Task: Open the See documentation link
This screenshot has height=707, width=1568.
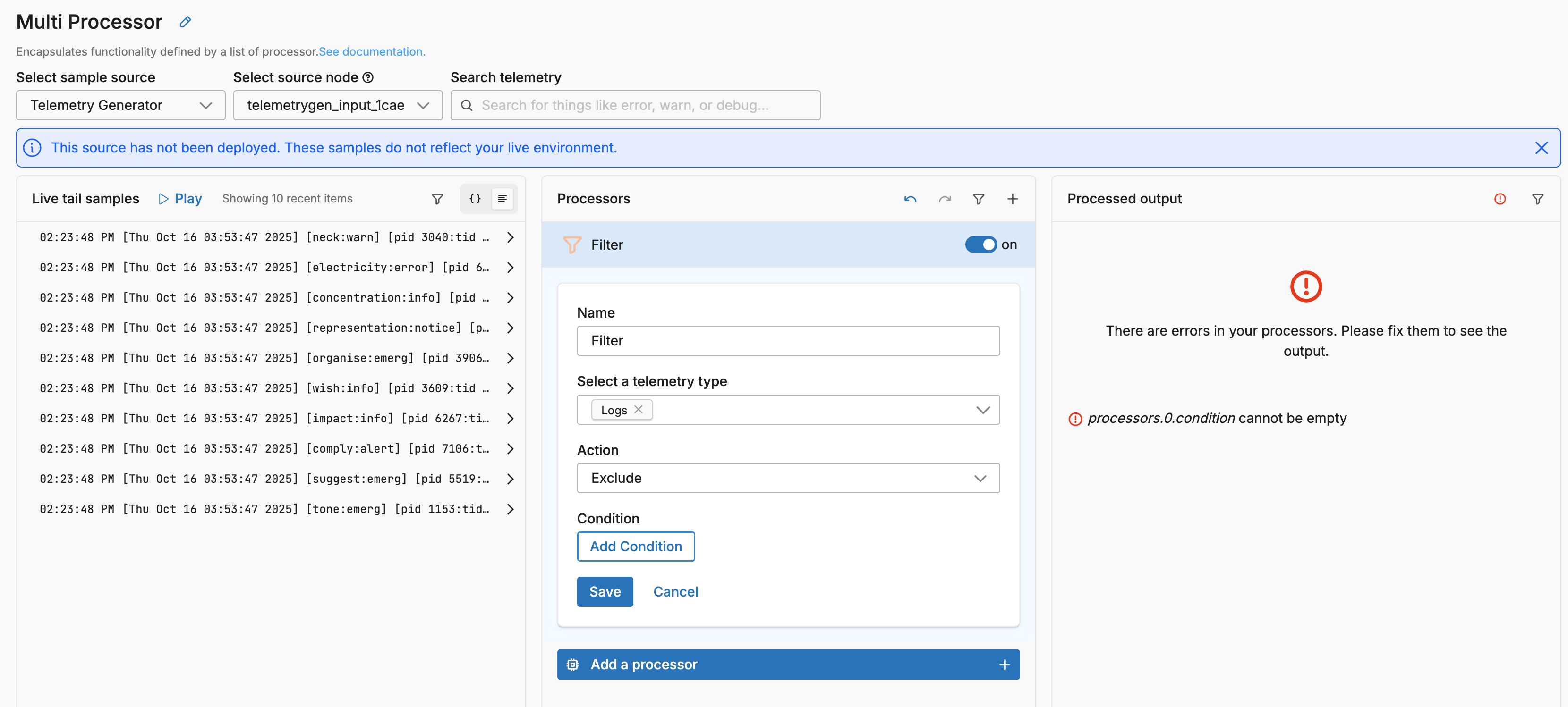Action: click(371, 52)
